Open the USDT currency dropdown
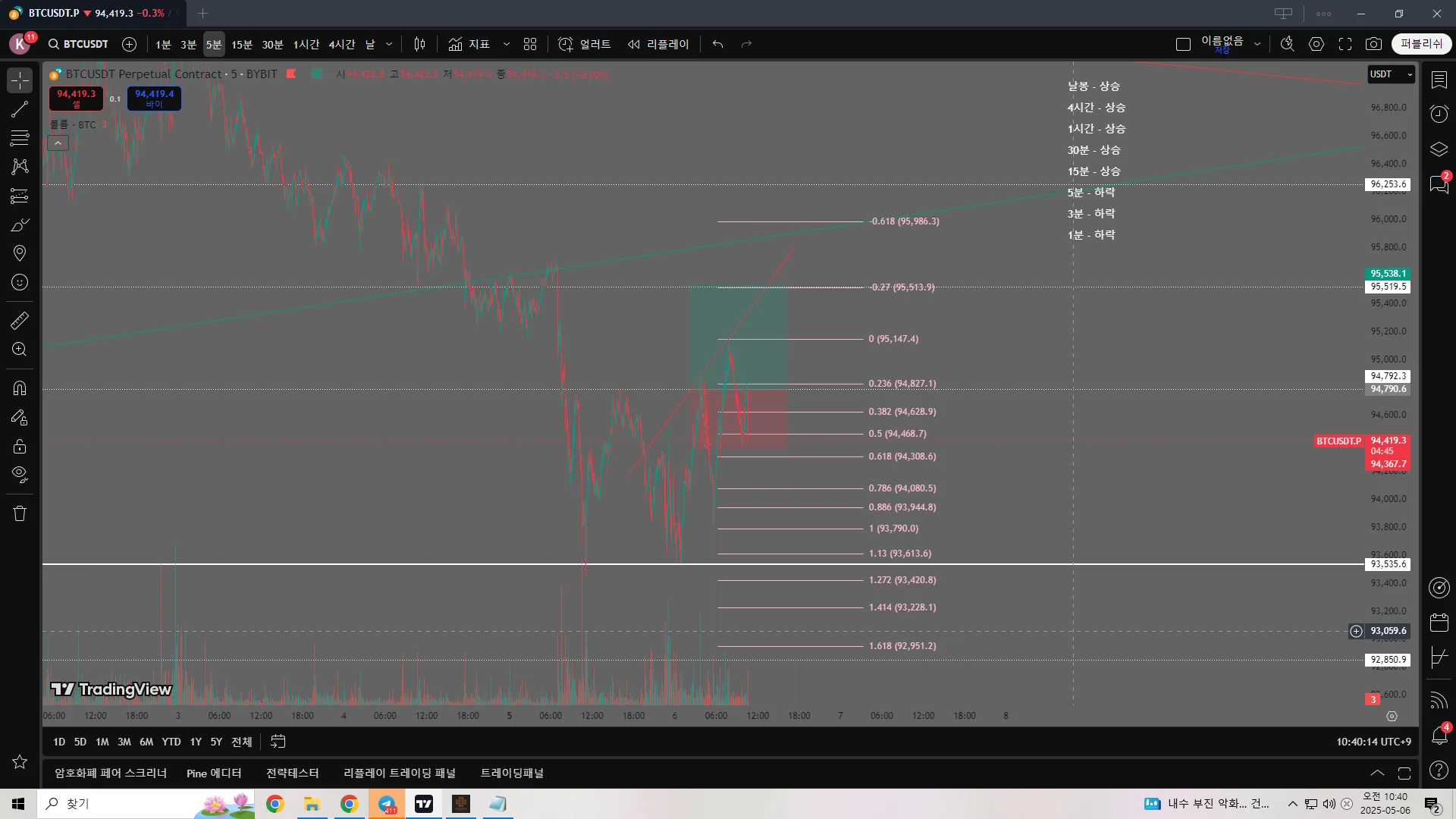 point(1391,74)
